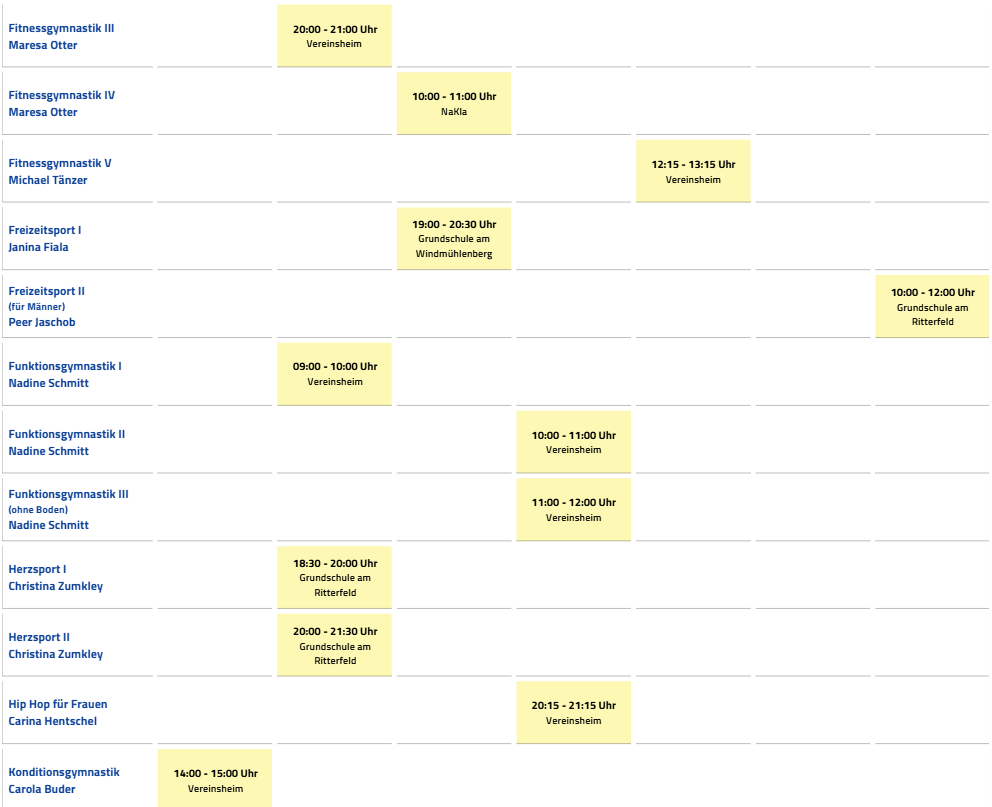Image resolution: width=992 pixels, height=807 pixels.
Task: Select the 09:00 - 10:00 Uhr Vereinsheim slot
Action: pyautogui.click(x=334, y=374)
